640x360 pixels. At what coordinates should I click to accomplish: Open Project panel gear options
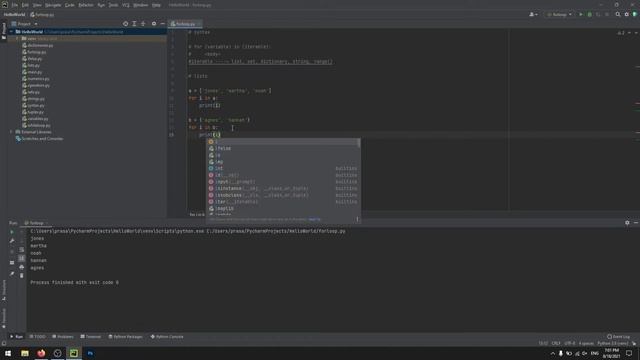tap(154, 24)
